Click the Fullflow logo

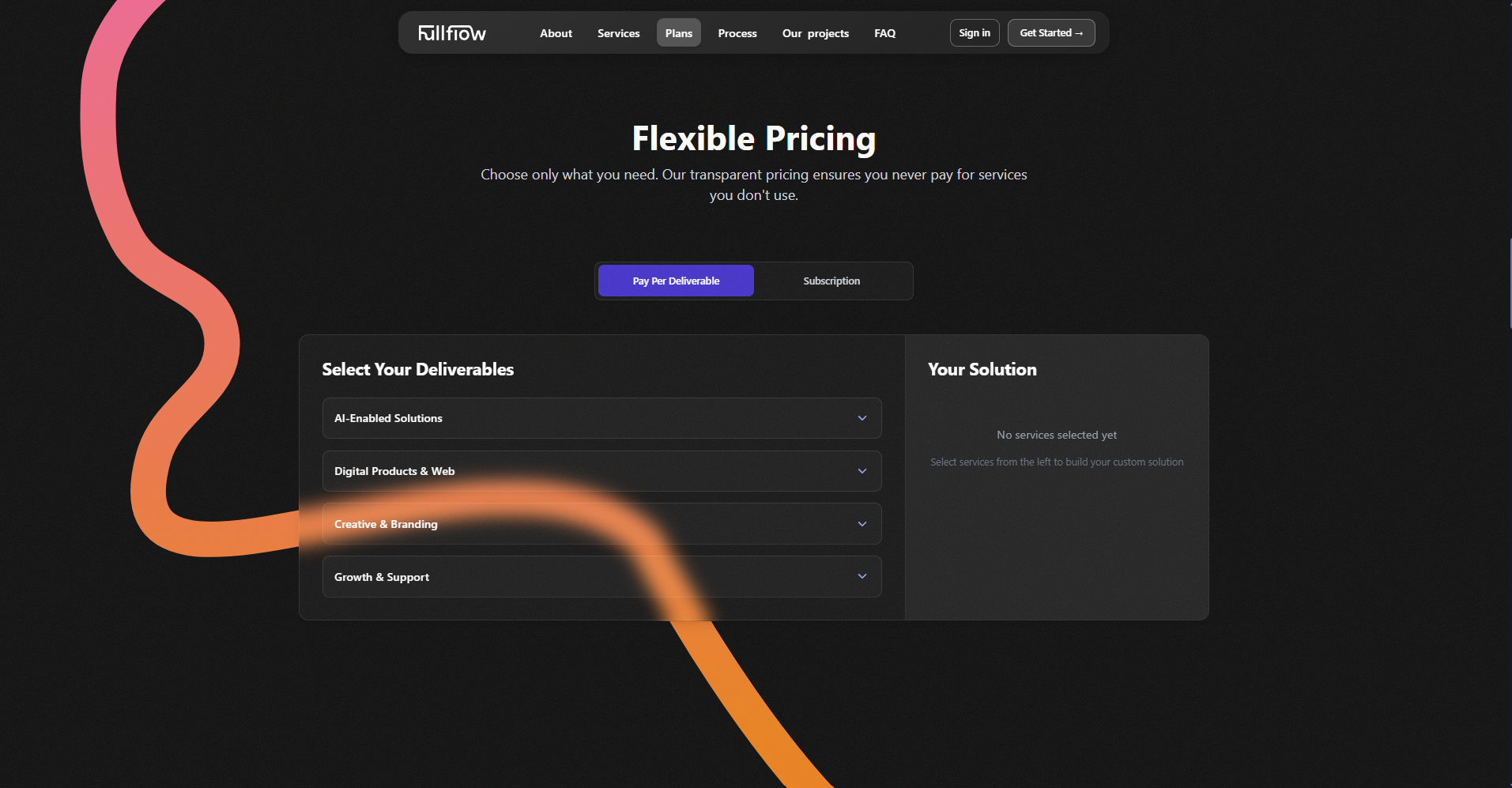click(452, 33)
